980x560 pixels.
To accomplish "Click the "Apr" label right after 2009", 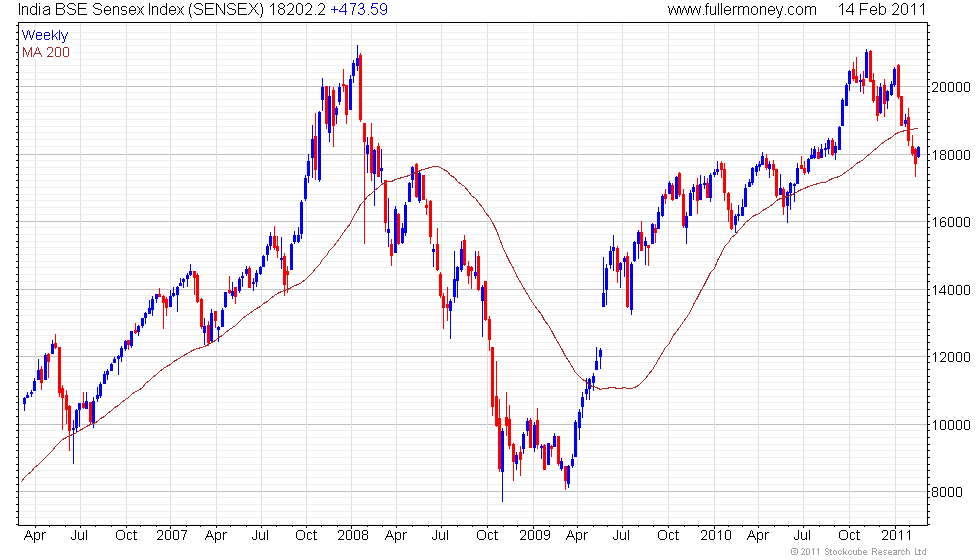I will 577,536.
